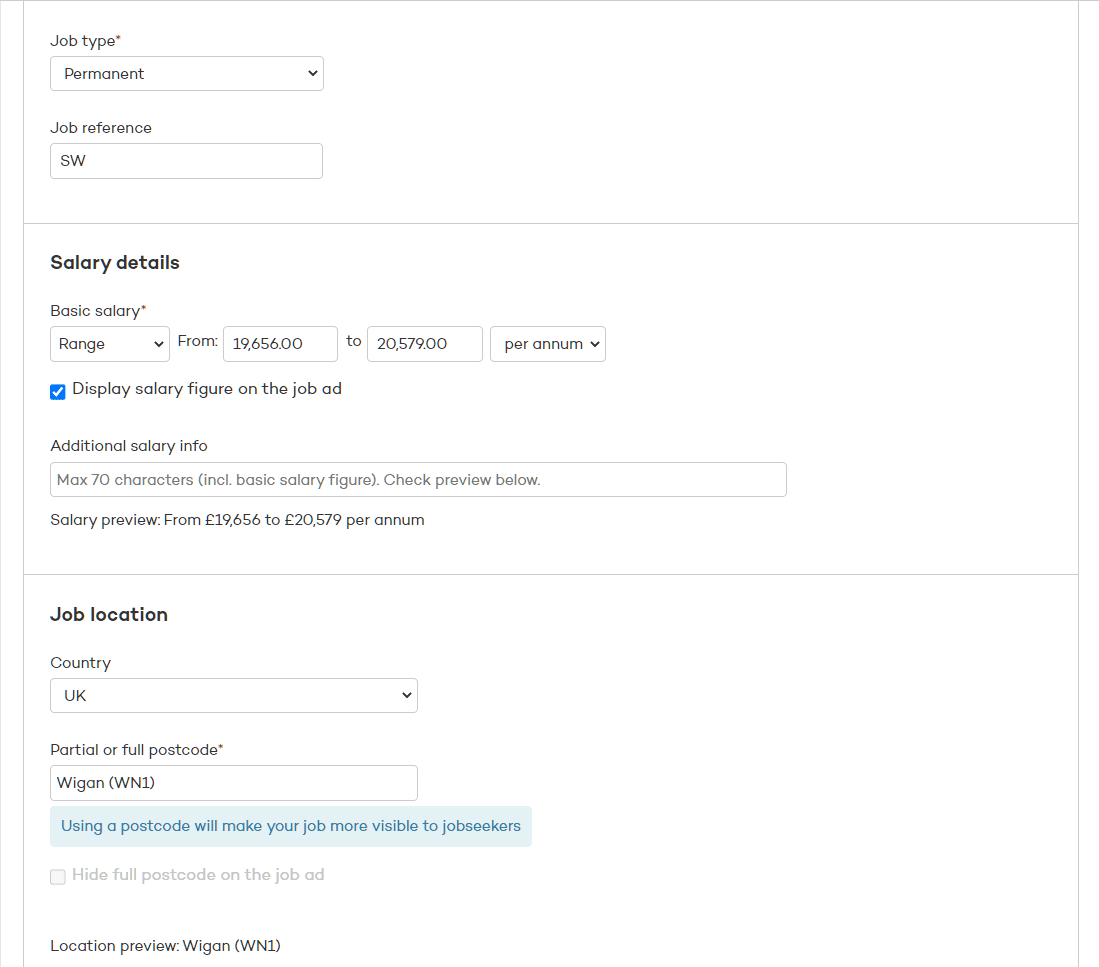Uncheck the Display salary figure checkbox
The image size is (1099, 967).
coord(58,391)
